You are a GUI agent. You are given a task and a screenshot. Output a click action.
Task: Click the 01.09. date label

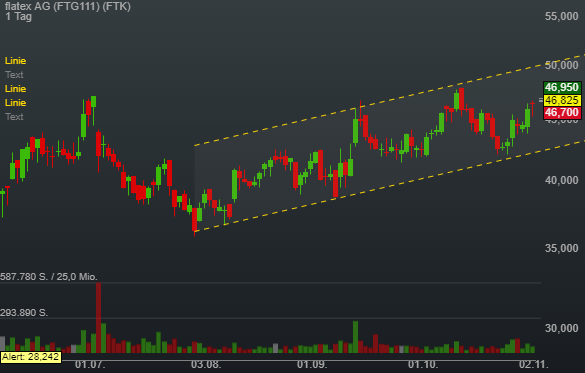pyautogui.click(x=312, y=364)
